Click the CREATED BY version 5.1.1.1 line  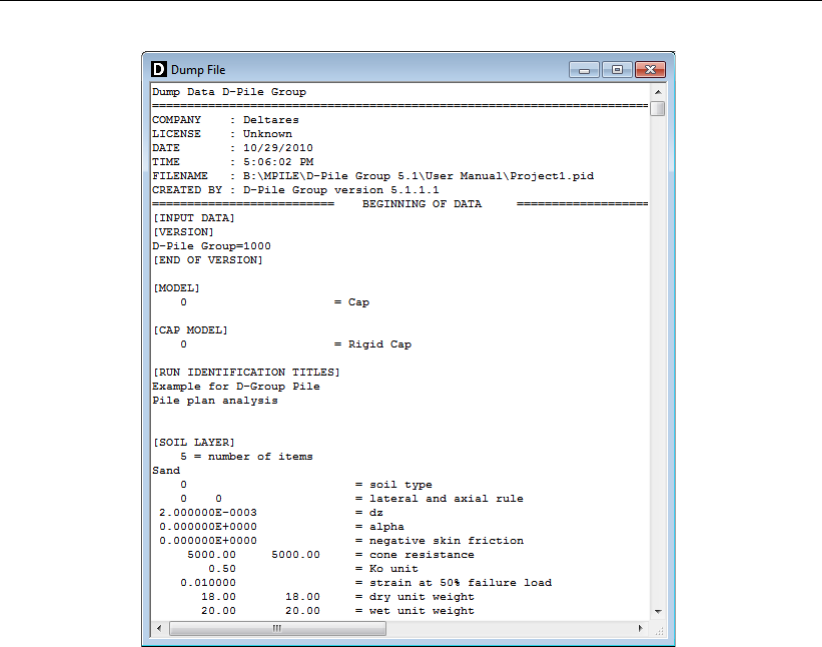pos(296,190)
